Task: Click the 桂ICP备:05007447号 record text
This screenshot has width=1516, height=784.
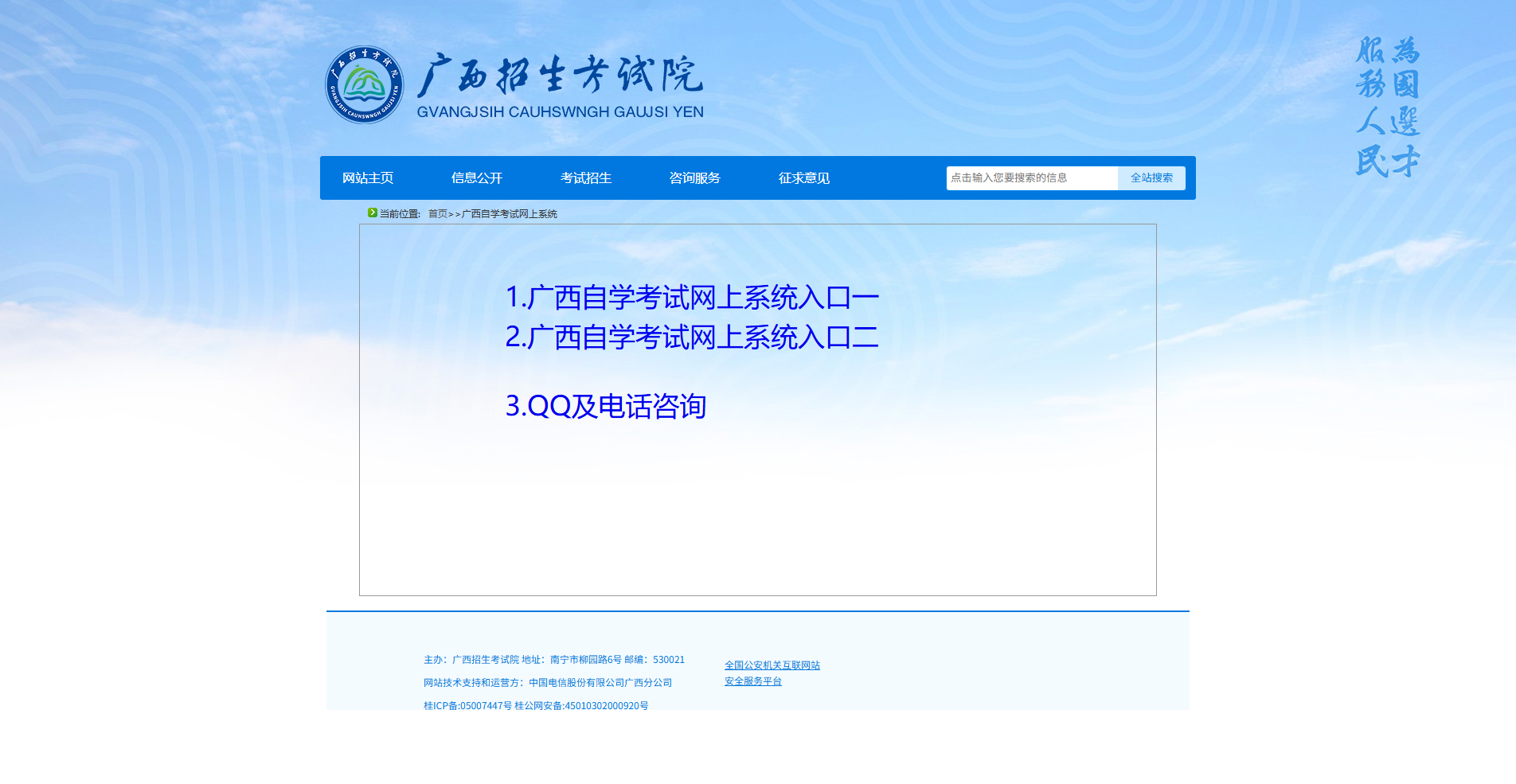Action: (468, 705)
